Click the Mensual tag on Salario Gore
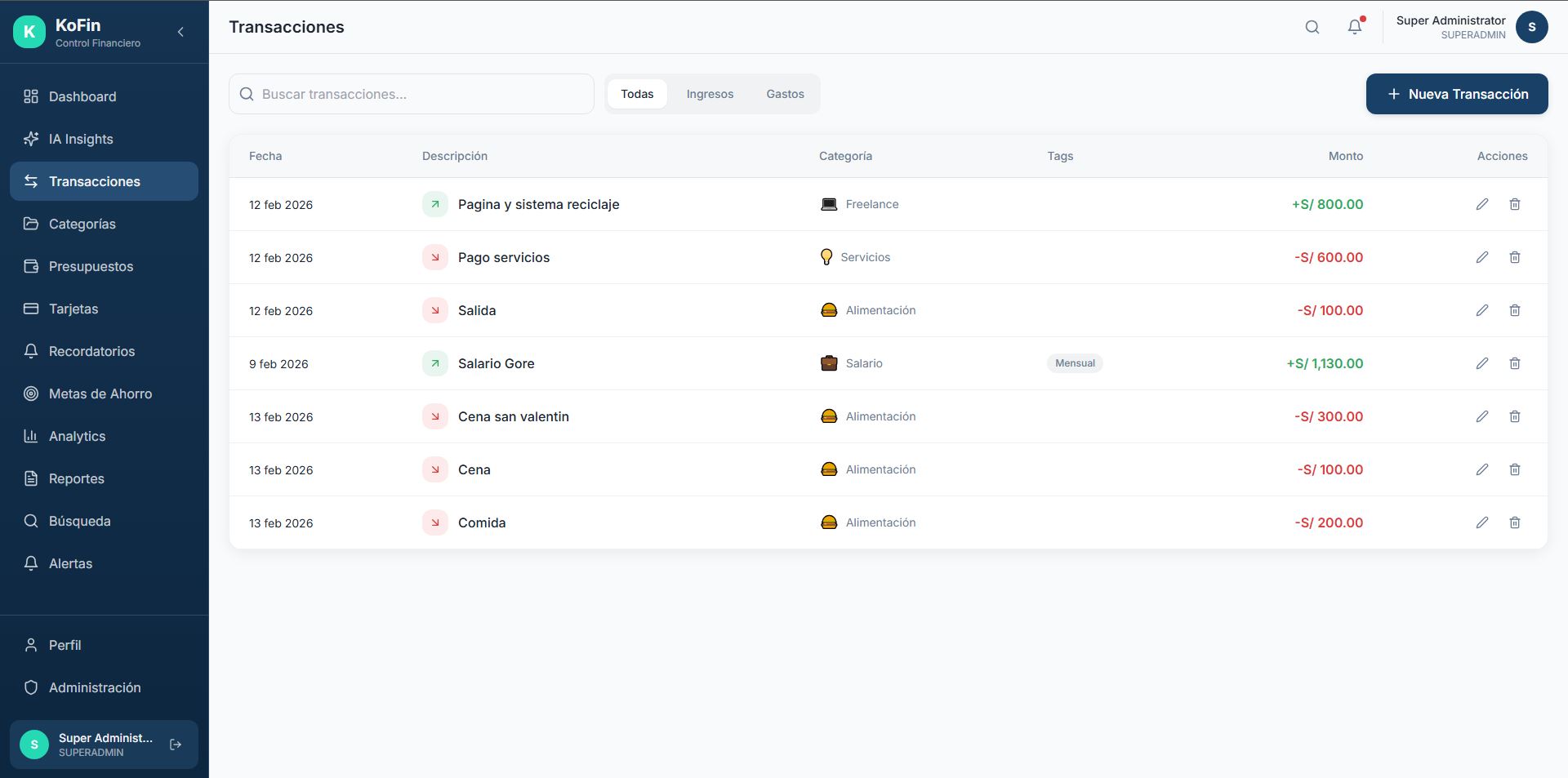 coord(1074,363)
